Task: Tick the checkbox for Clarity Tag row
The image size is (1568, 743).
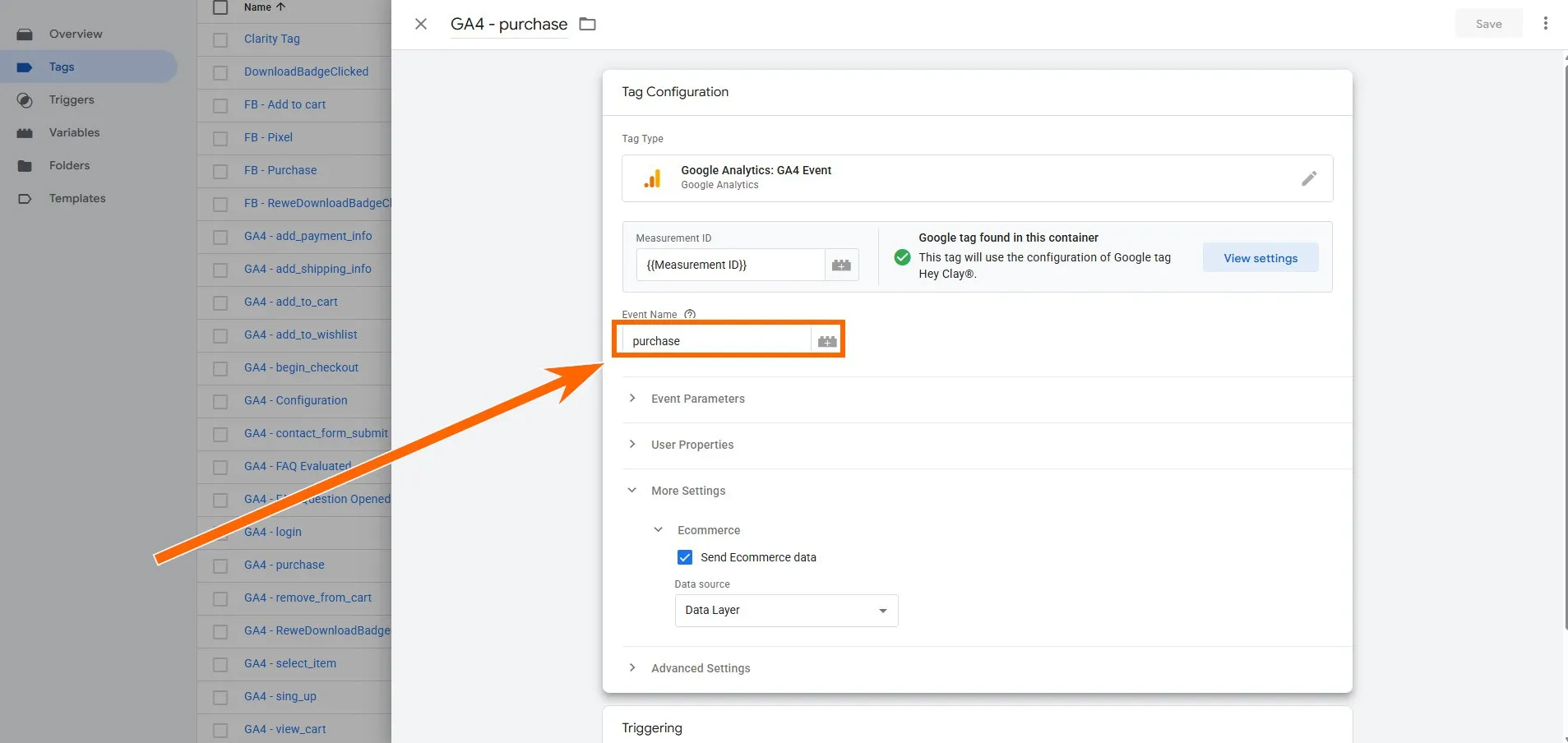Action: (220, 39)
